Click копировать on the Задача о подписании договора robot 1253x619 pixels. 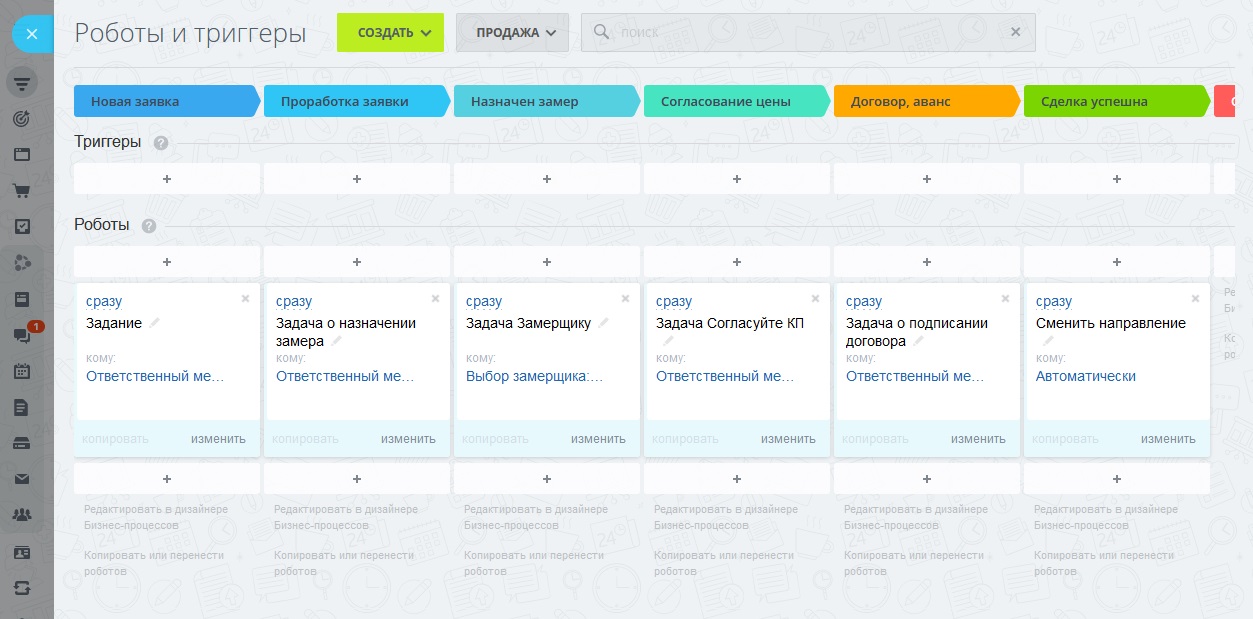(876, 439)
